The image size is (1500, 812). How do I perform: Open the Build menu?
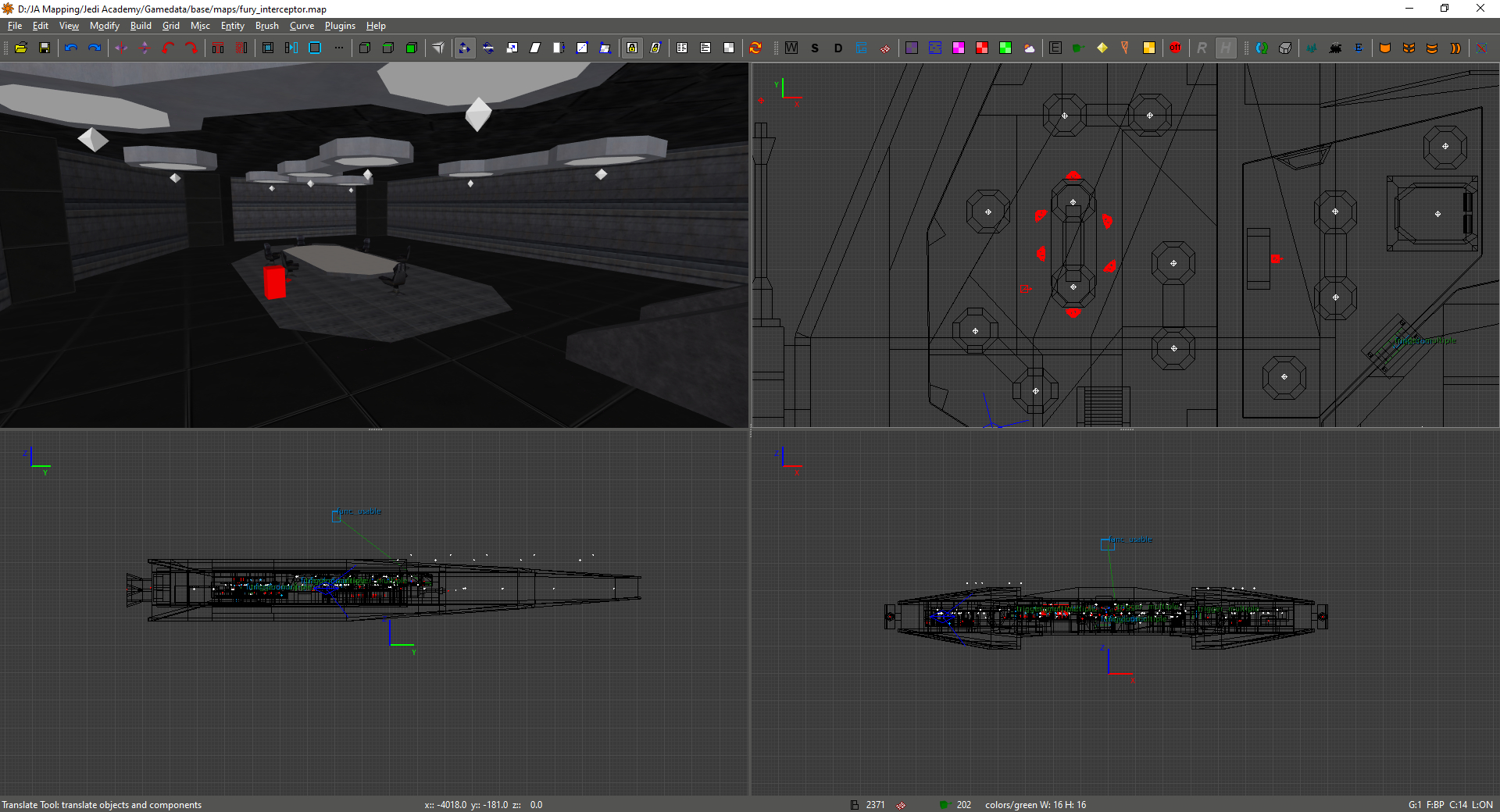141,26
